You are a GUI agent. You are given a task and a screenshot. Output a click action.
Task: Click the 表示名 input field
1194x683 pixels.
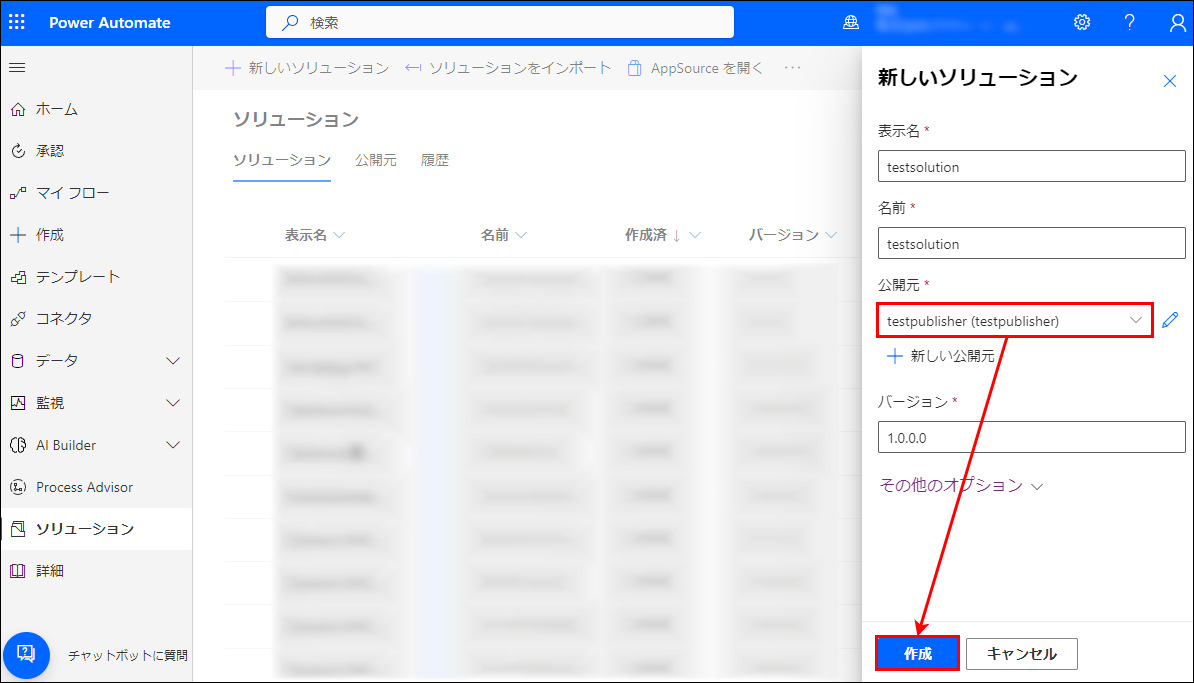tap(1031, 166)
